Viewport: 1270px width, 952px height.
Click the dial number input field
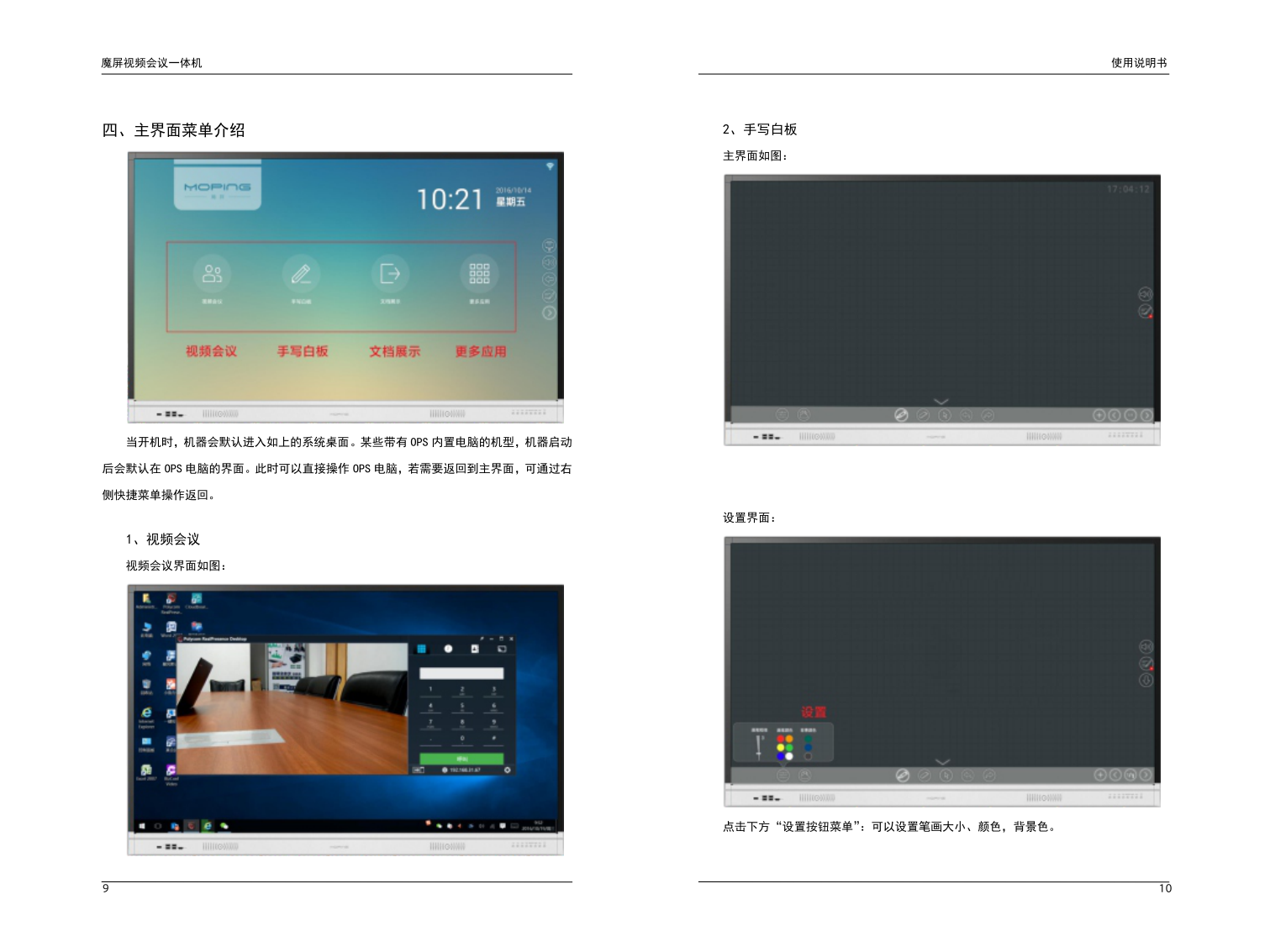pyautogui.click(x=461, y=673)
